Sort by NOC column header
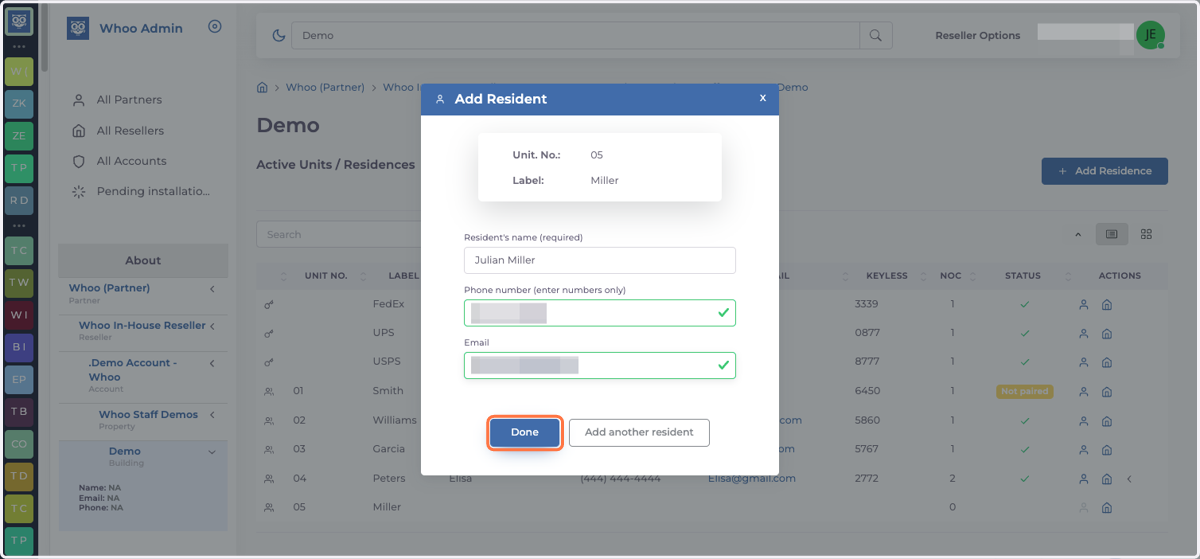The image size is (1200, 559). pyautogui.click(x=951, y=276)
